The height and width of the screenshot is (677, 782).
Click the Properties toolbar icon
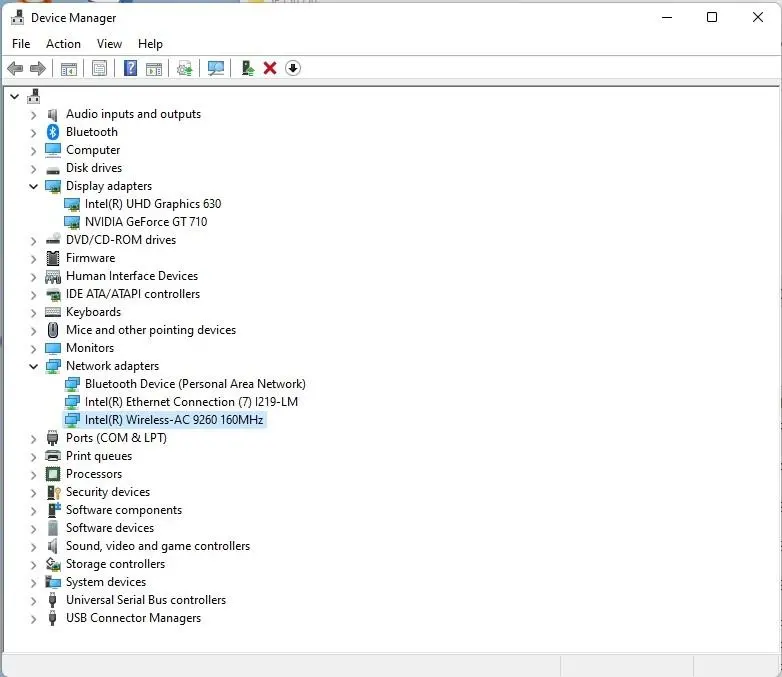pos(99,68)
